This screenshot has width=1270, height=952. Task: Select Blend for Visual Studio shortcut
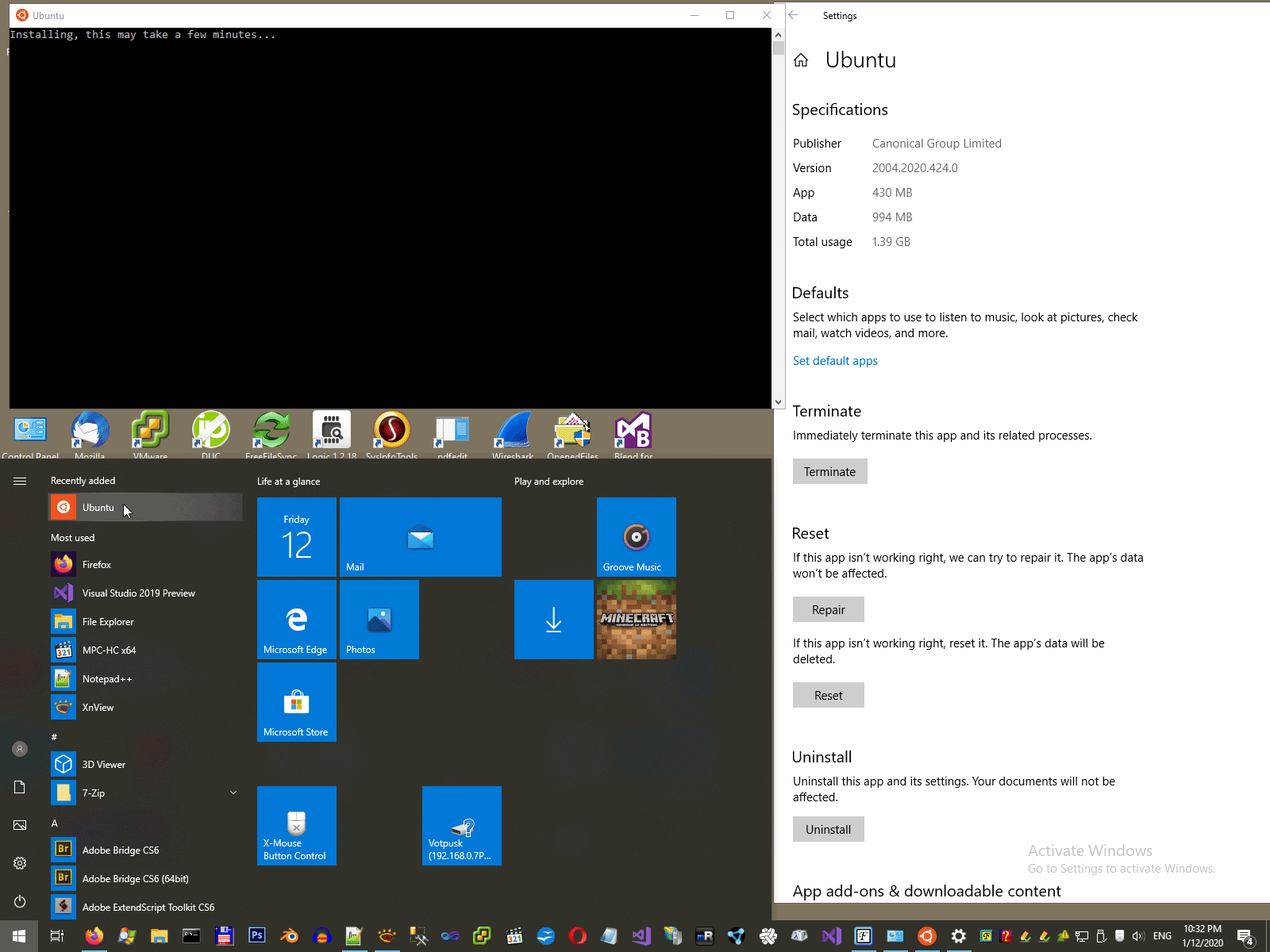click(x=633, y=436)
